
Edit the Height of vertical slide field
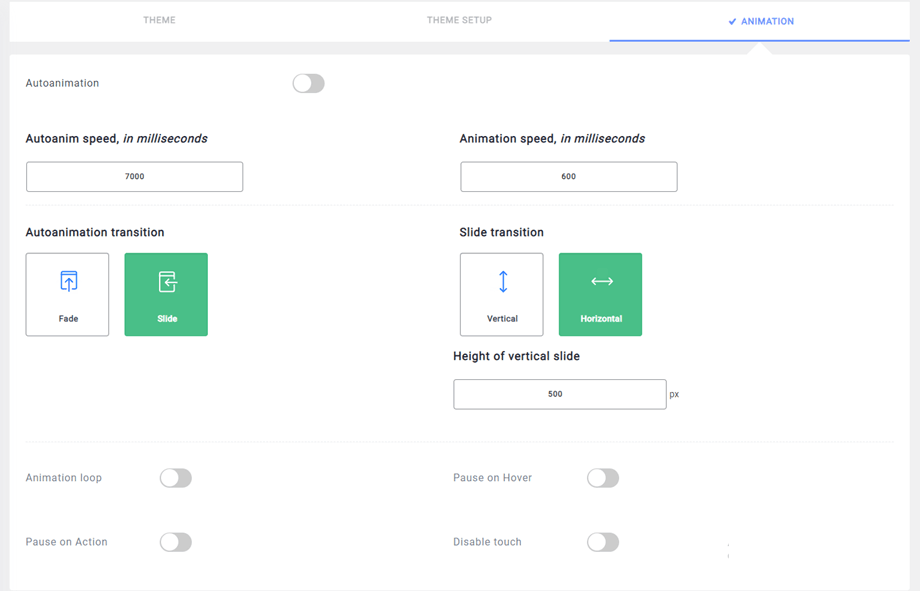(x=559, y=394)
